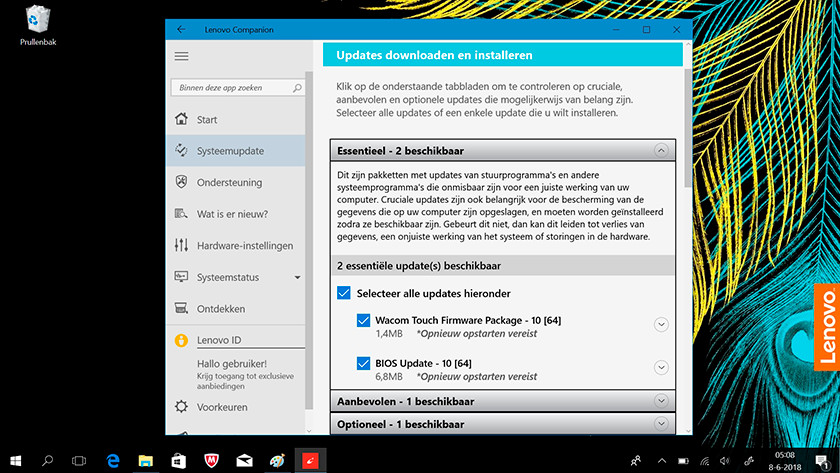The height and width of the screenshot is (473, 840).
Task: Collapse the Essentieel section
Action: 660,151
